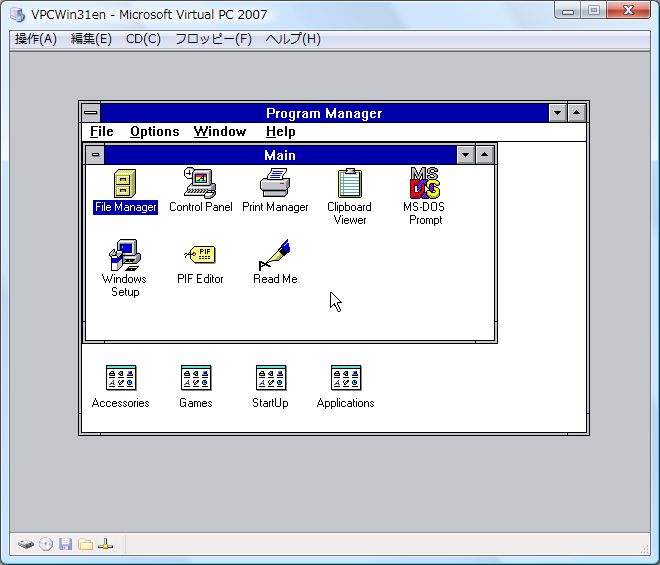Open the ヘルプ(H) menu

point(293,39)
